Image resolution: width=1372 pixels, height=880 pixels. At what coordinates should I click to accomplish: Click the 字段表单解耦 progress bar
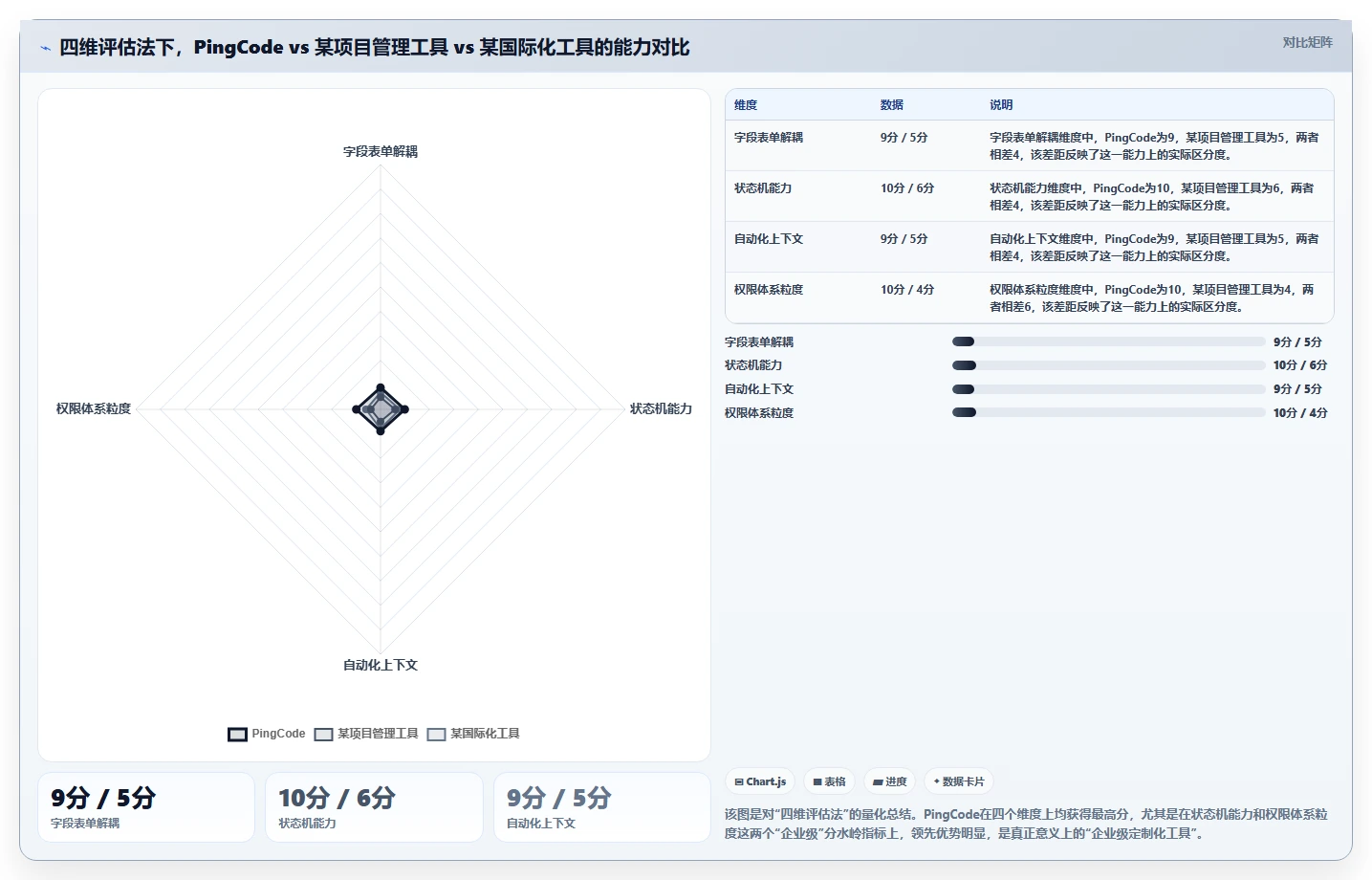click(x=1109, y=341)
